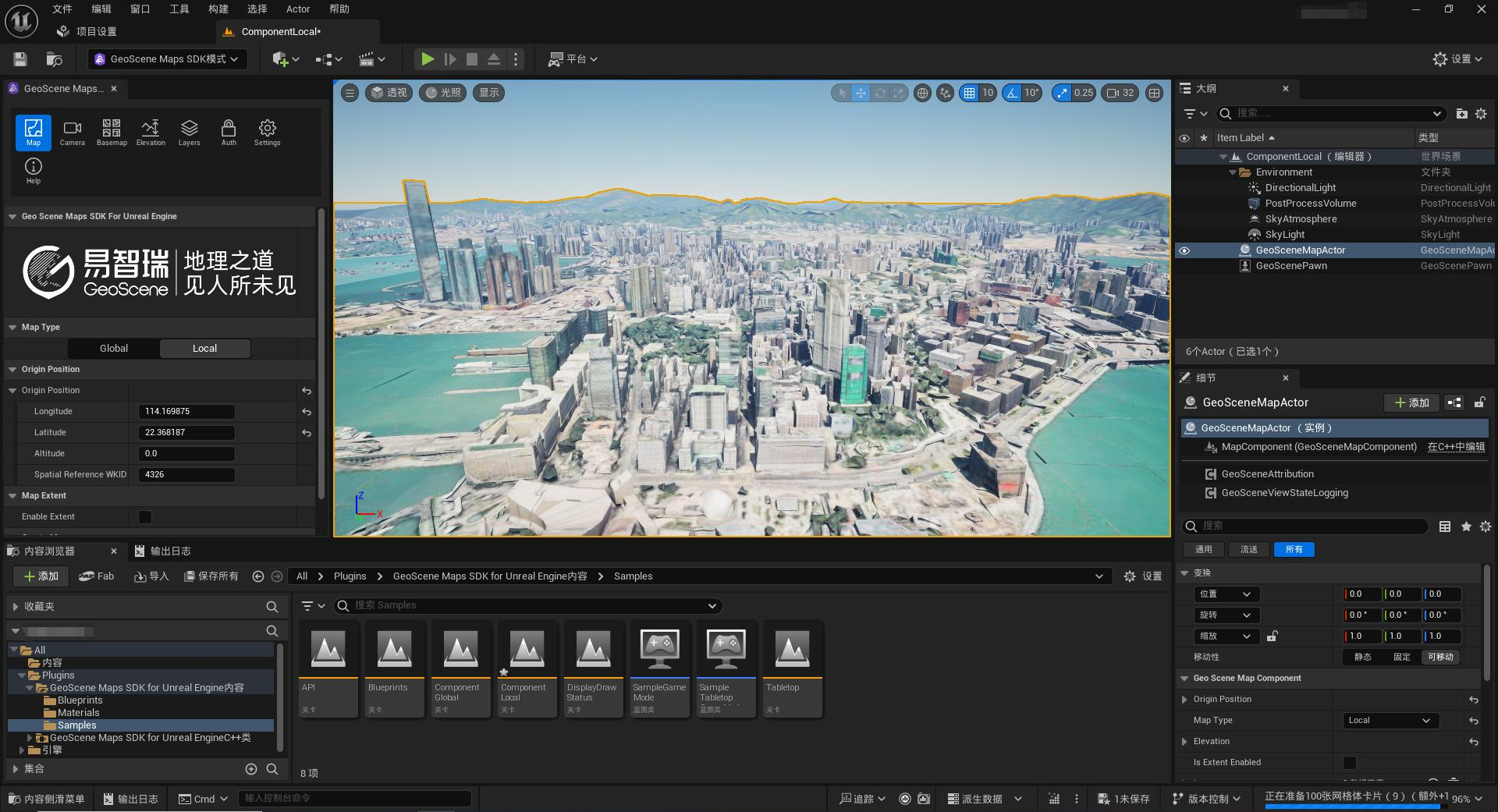Open the 工具 menu
The image size is (1498, 812).
click(x=179, y=9)
